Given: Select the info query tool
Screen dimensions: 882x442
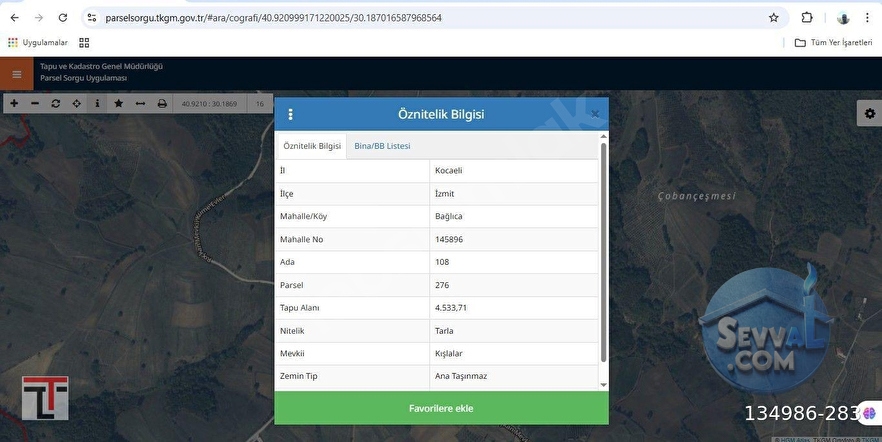Looking at the screenshot, I should [x=97, y=103].
